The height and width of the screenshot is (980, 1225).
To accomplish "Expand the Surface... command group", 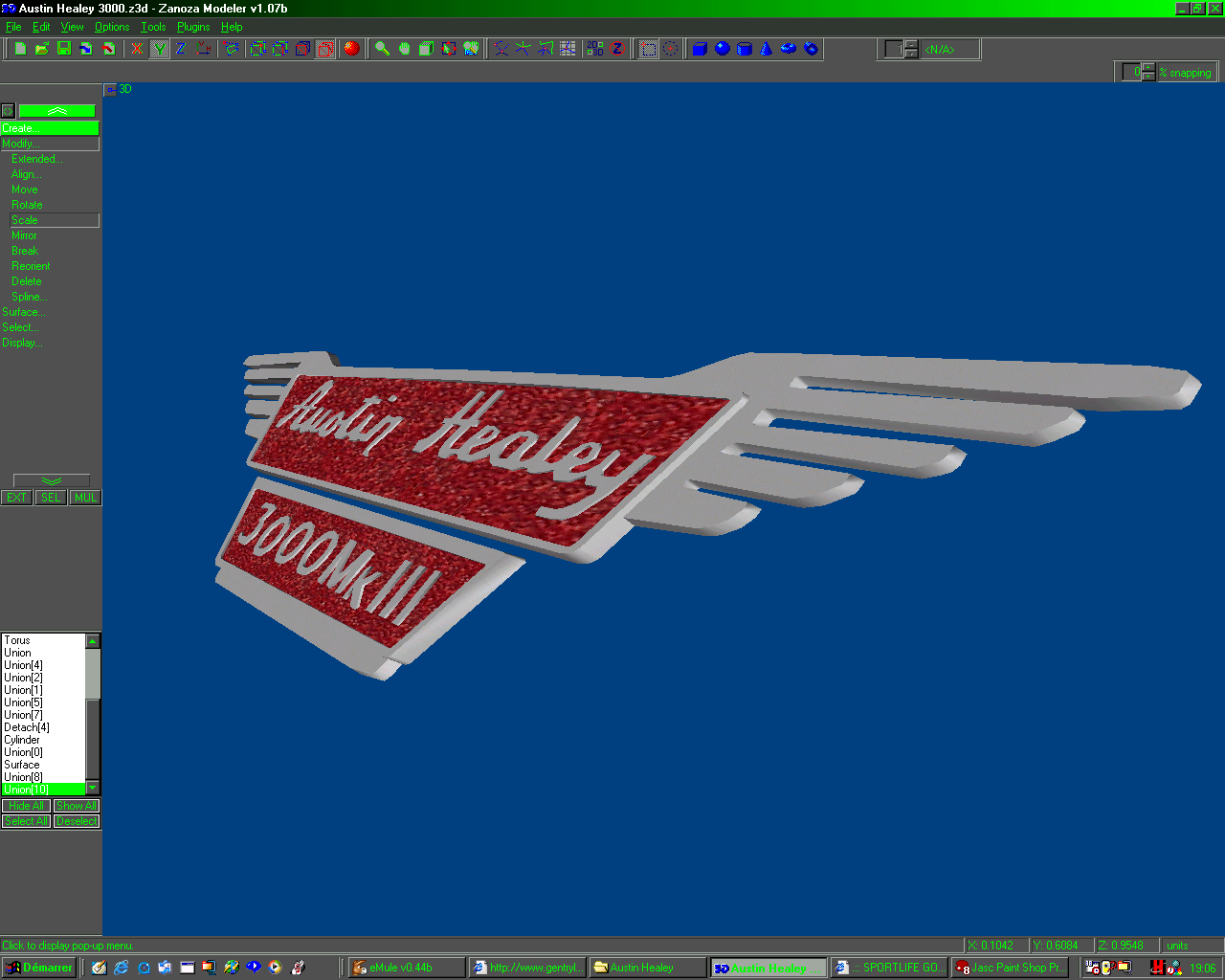I will [23, 312].
